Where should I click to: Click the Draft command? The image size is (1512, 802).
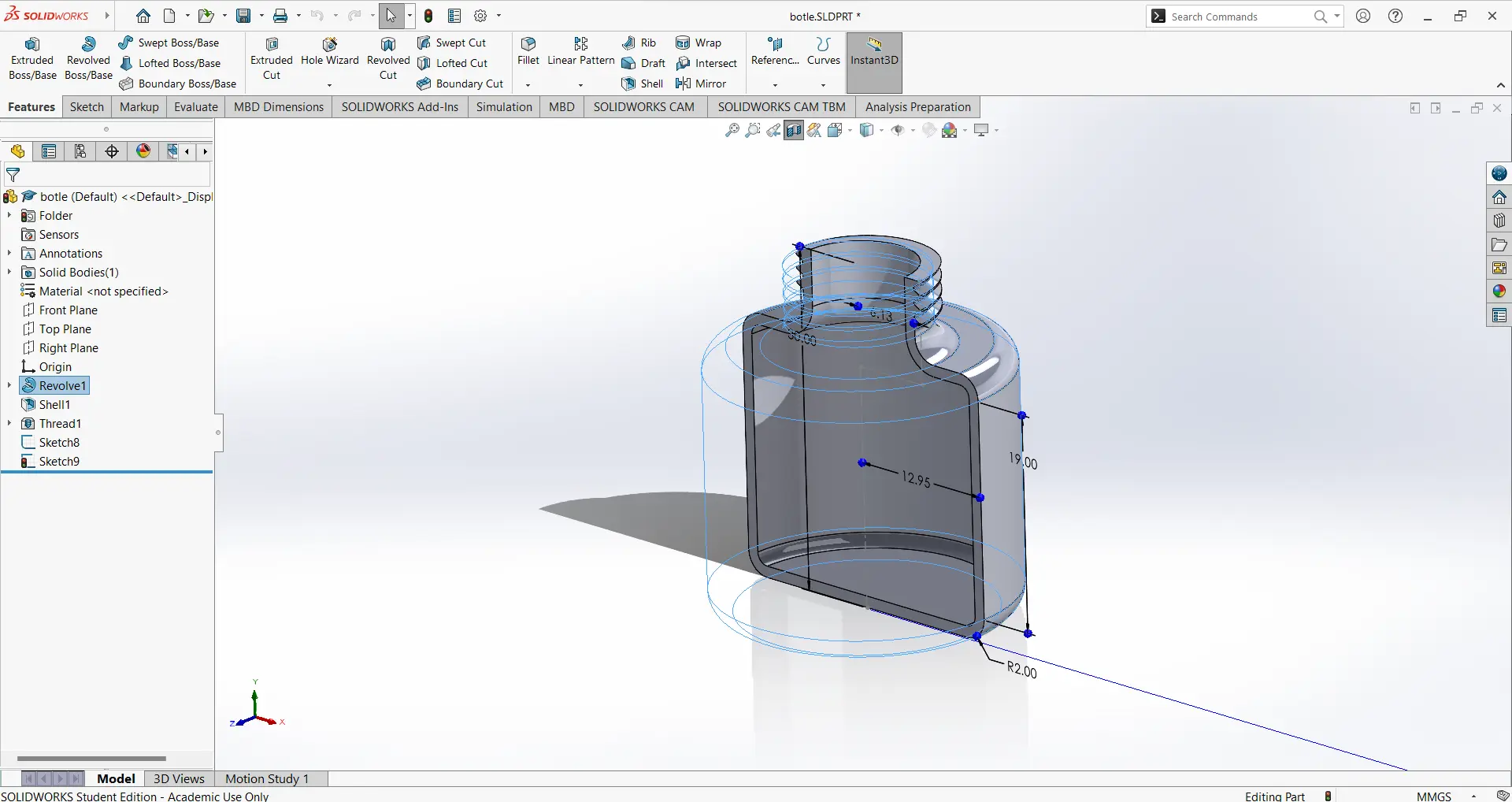[x=643, y=63]
